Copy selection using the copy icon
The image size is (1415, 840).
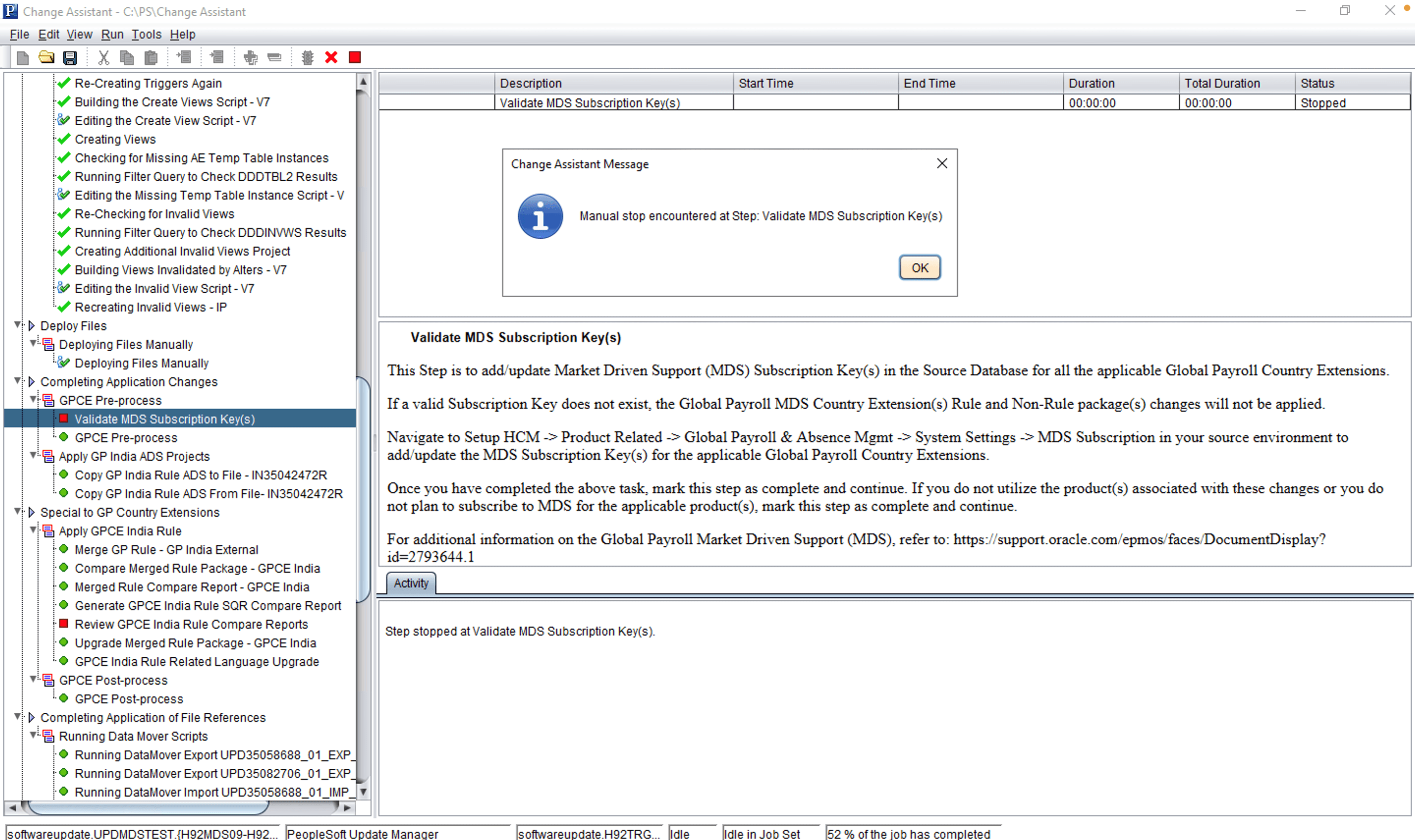point(127,57)
